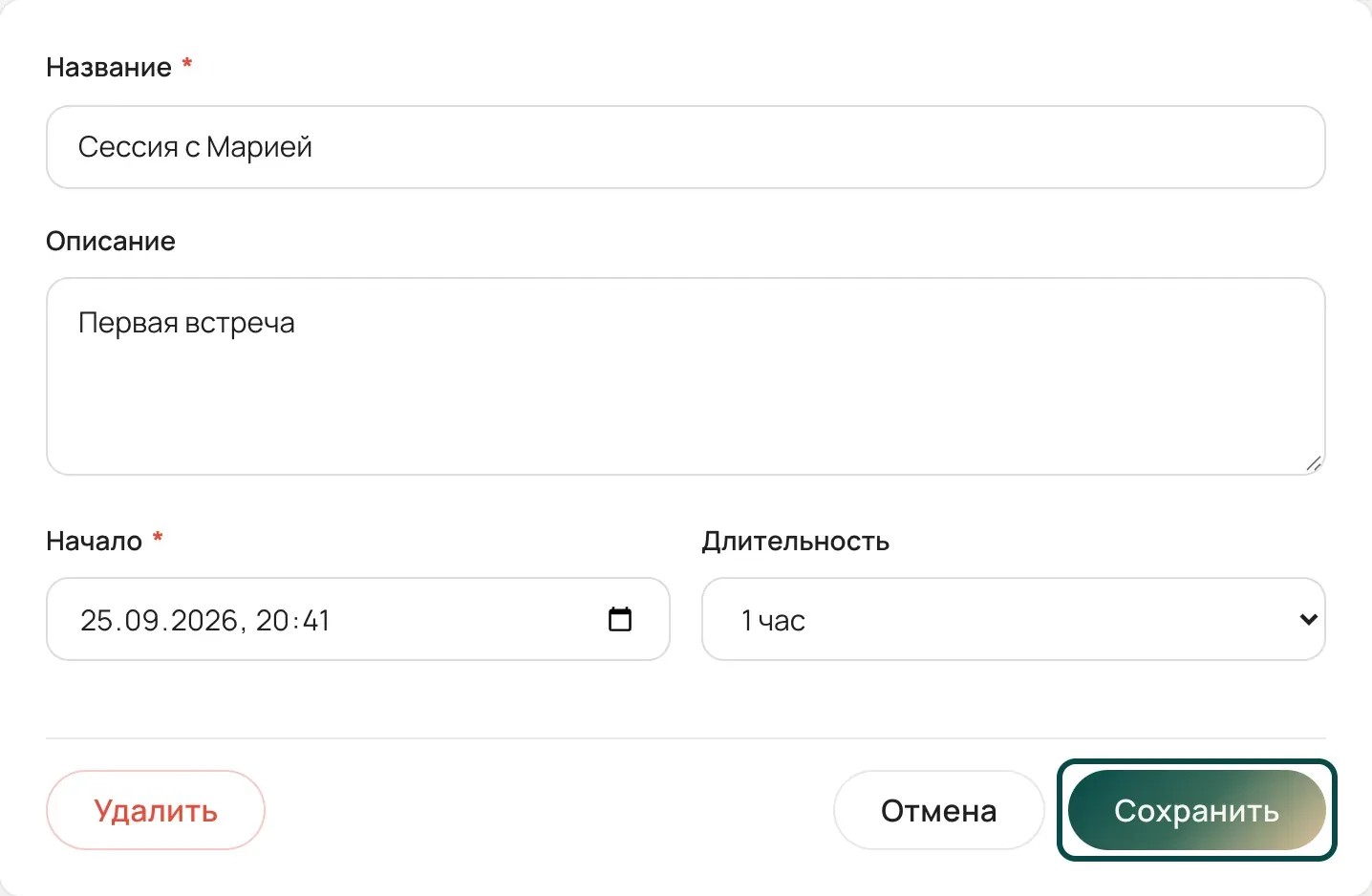
Task: Select the hour "20" in start time
Action: pos(272,621)
